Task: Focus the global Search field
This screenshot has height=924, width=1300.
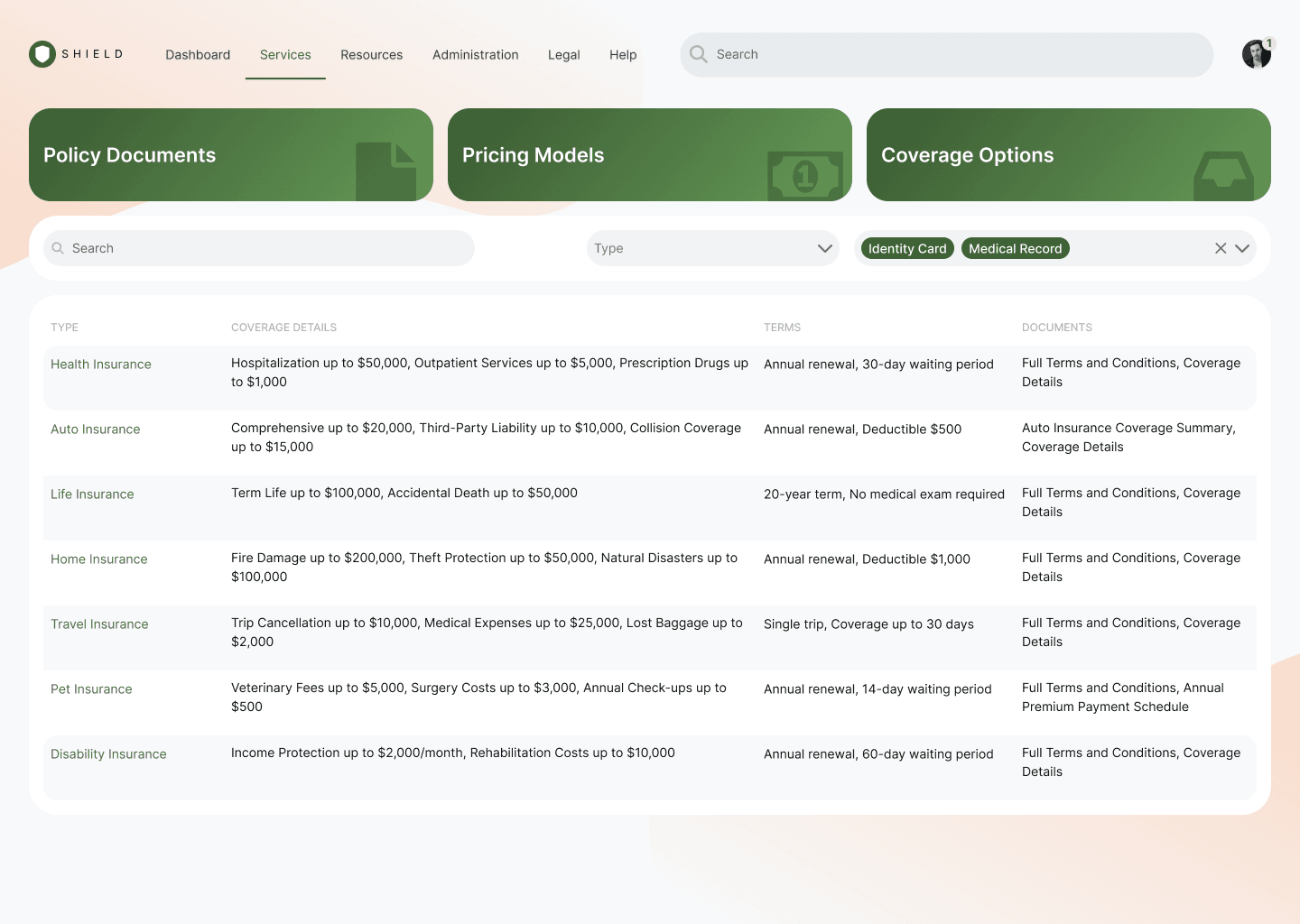Action: click(957, 55)
